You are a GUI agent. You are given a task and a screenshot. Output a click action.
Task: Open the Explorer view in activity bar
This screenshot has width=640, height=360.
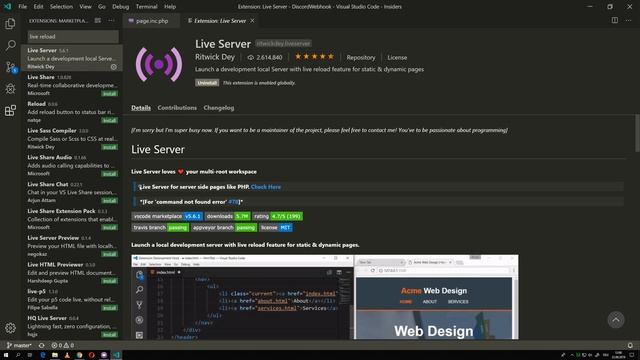pos(10,24)
